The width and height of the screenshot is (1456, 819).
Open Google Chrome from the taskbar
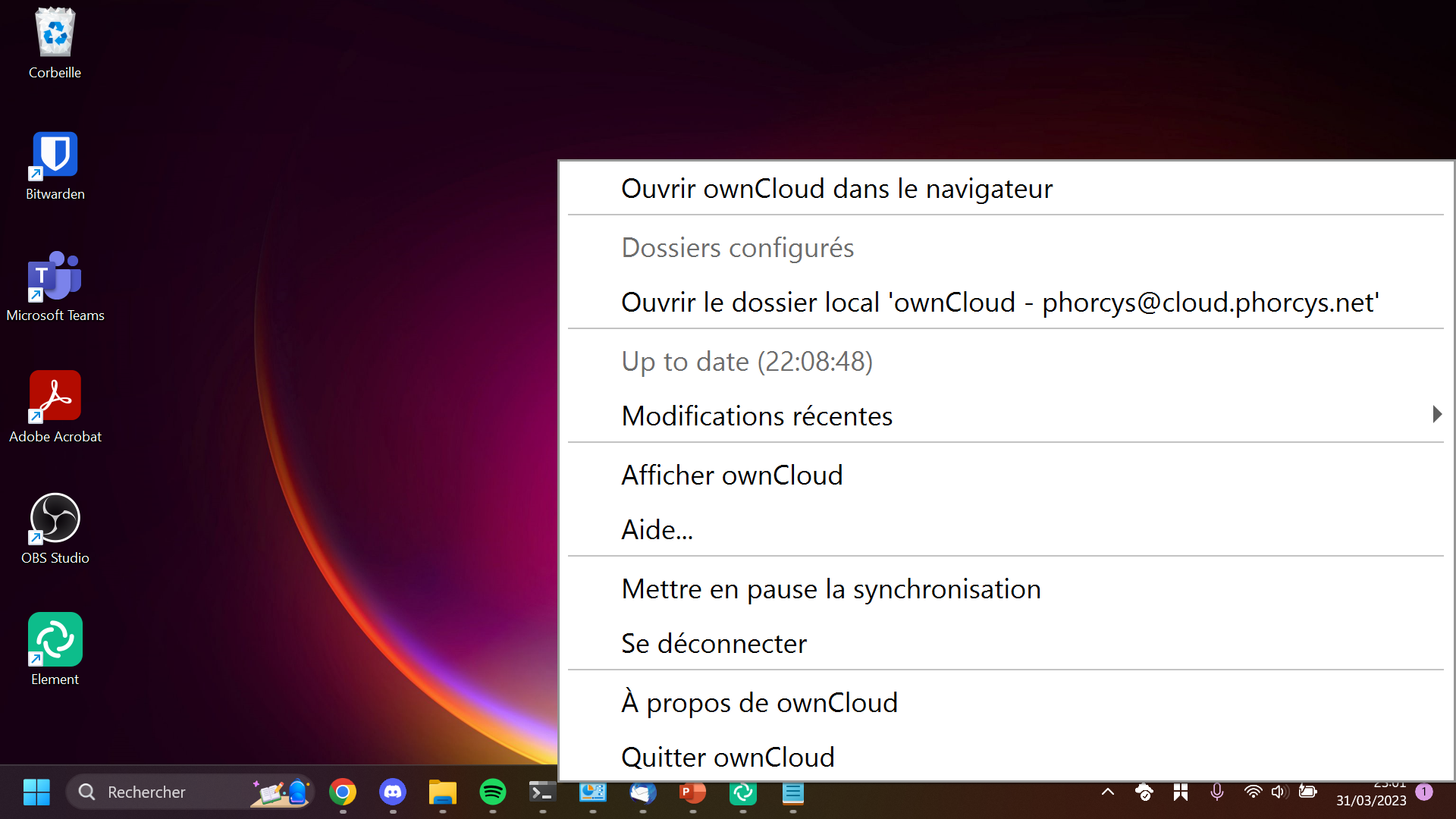(343, 792)
